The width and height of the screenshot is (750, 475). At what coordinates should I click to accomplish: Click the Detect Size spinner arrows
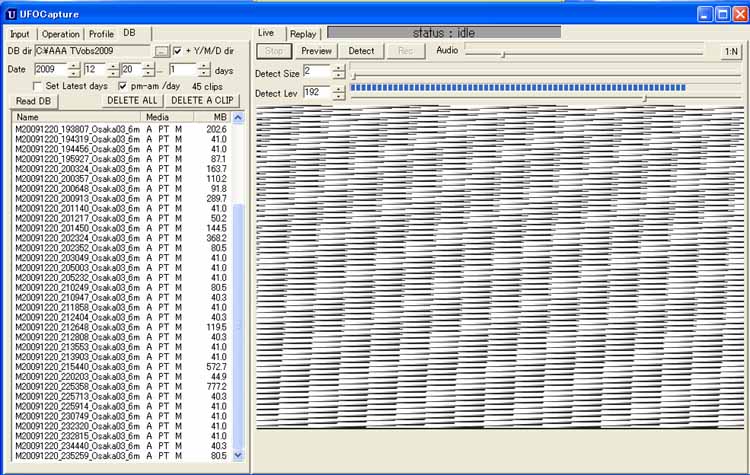339,72
